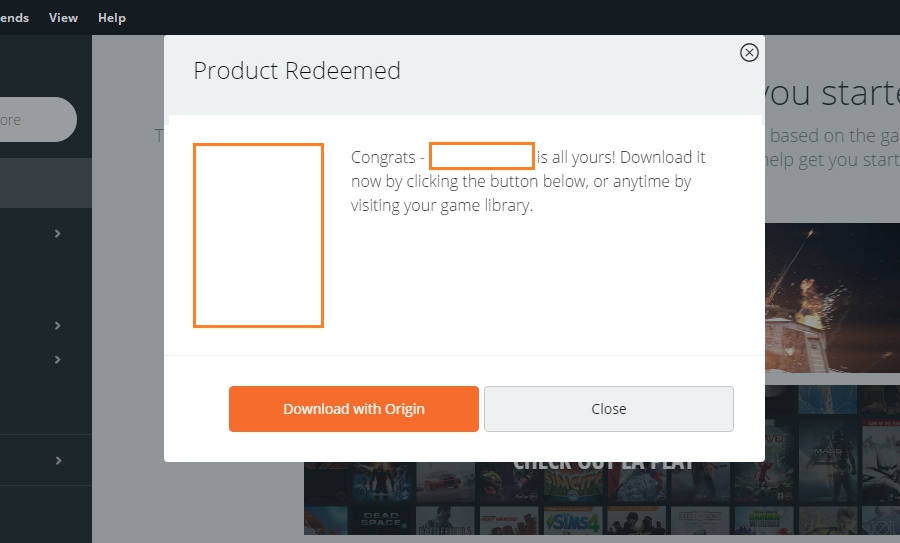Open the Help menu
This screenshot has width=900, height=543.
click(112, 18)
